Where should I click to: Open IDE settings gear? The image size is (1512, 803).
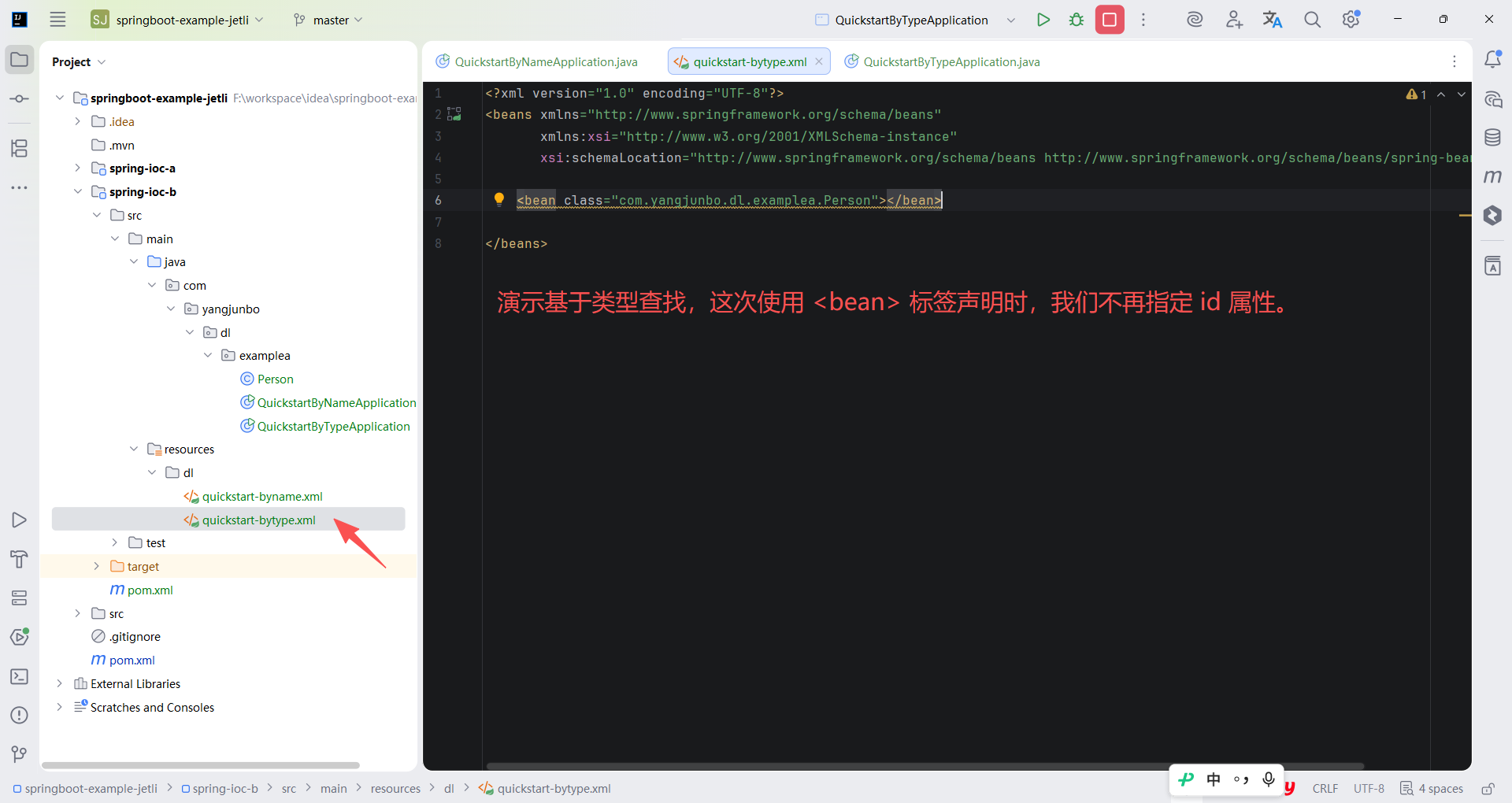pos(1351,20)
